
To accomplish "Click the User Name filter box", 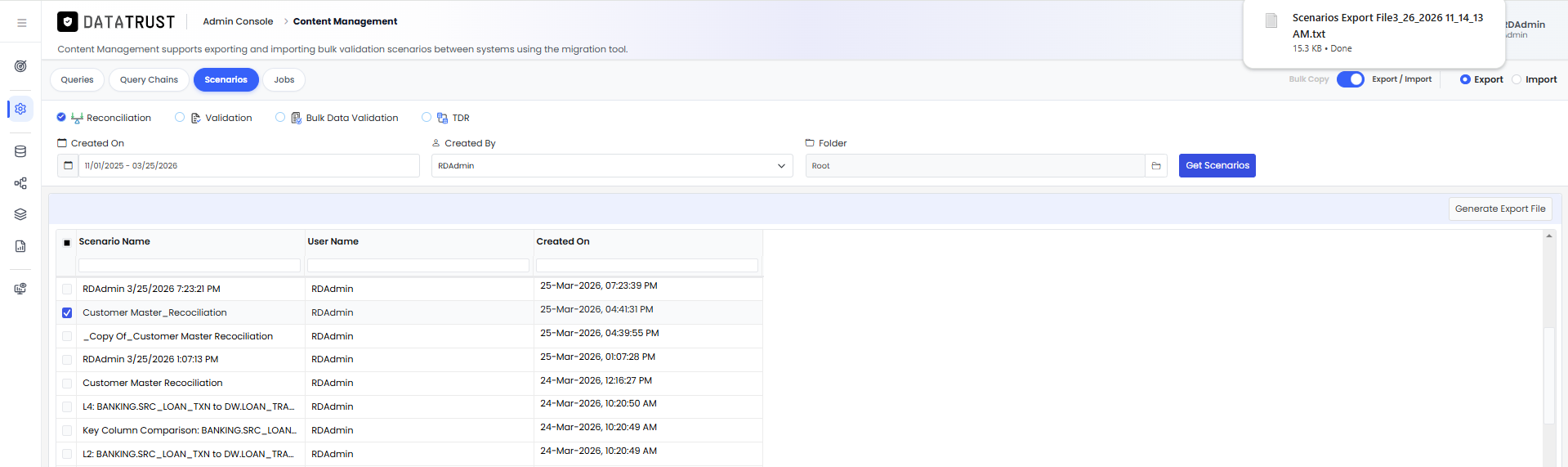I will (418, 265).
